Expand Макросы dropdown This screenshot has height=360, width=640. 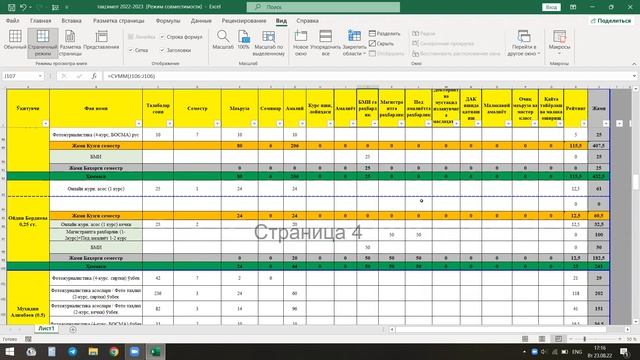point(559,53)
